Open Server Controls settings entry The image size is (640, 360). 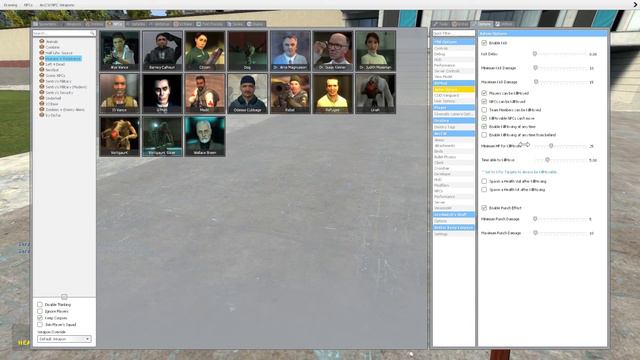pos(453,71)
